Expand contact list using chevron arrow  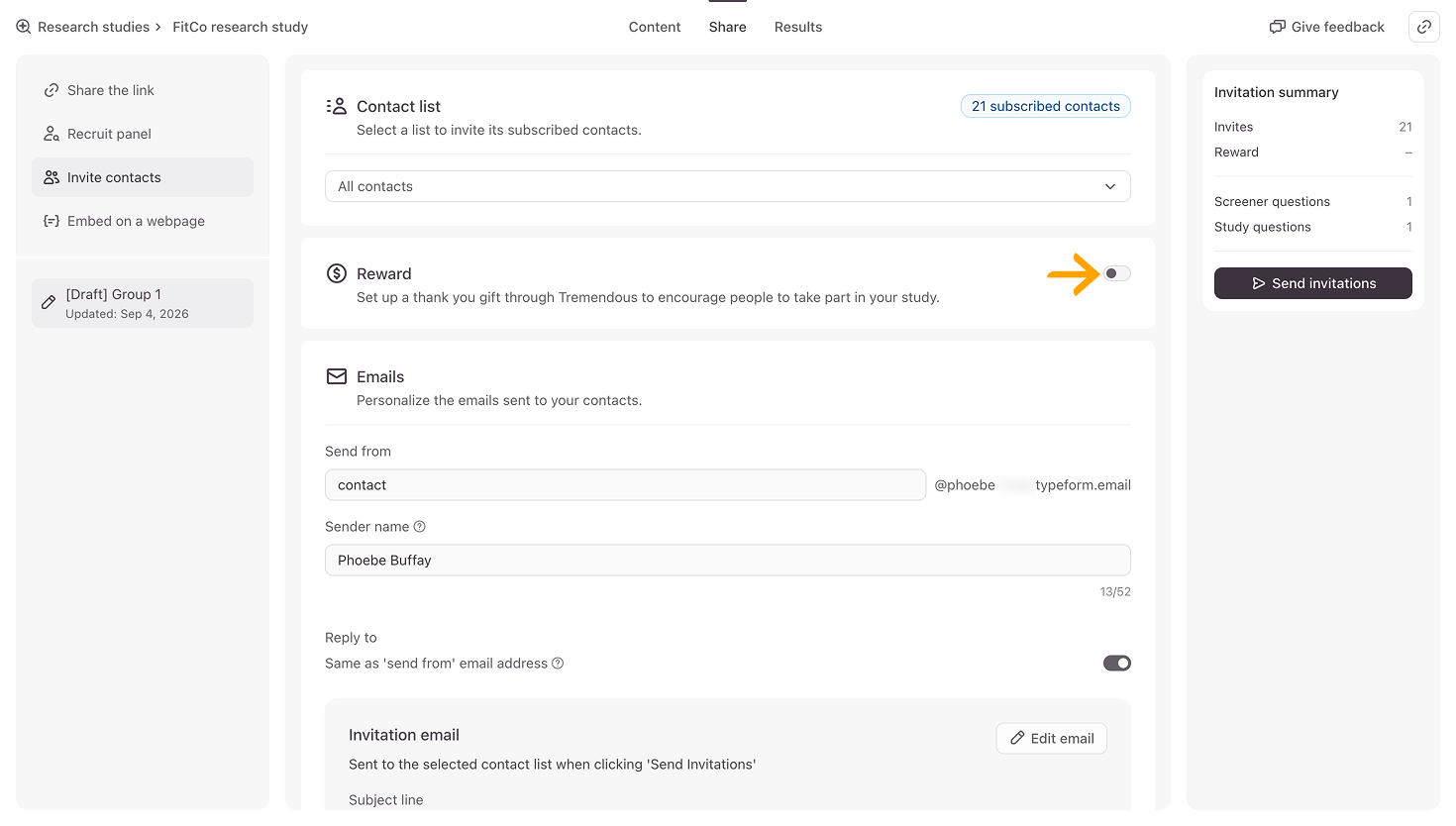[1110, 186]
